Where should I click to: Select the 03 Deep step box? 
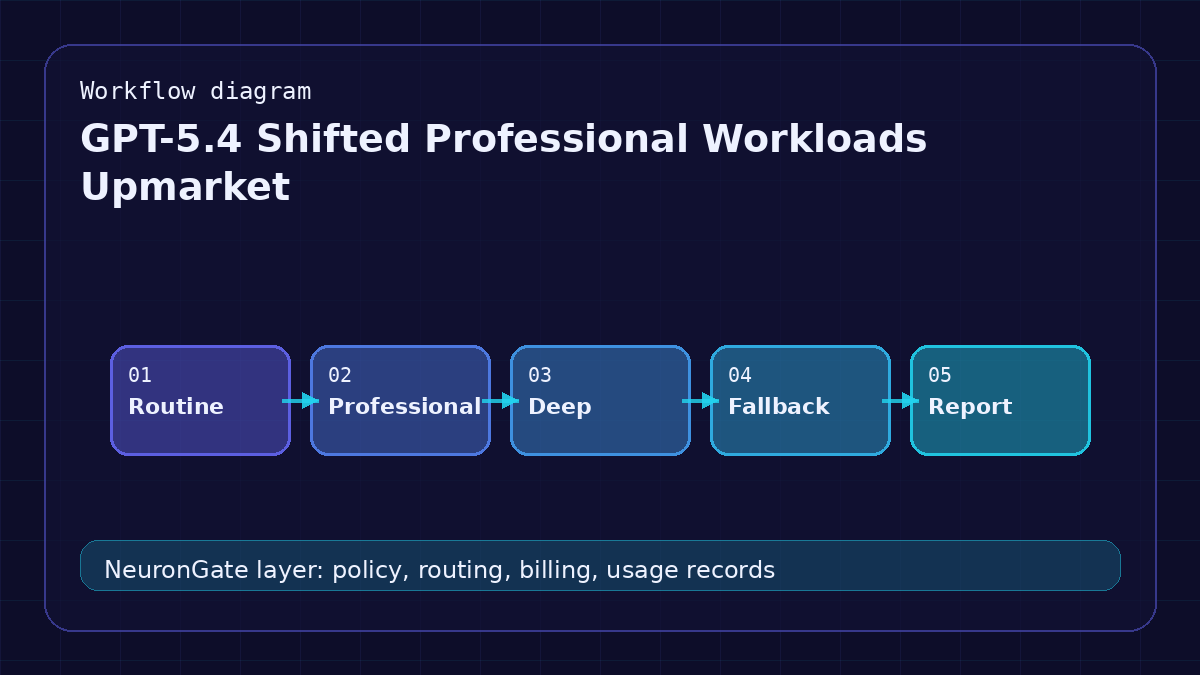600,400
